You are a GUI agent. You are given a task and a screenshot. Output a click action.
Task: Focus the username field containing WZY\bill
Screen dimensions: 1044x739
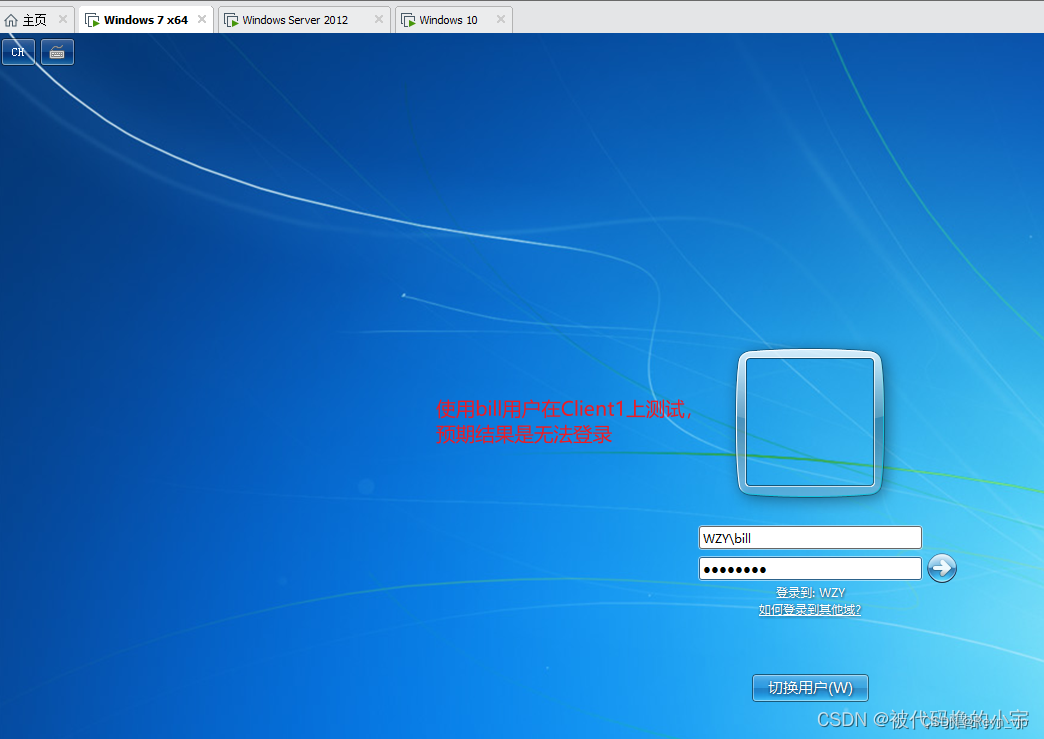[x=810, y=538]
